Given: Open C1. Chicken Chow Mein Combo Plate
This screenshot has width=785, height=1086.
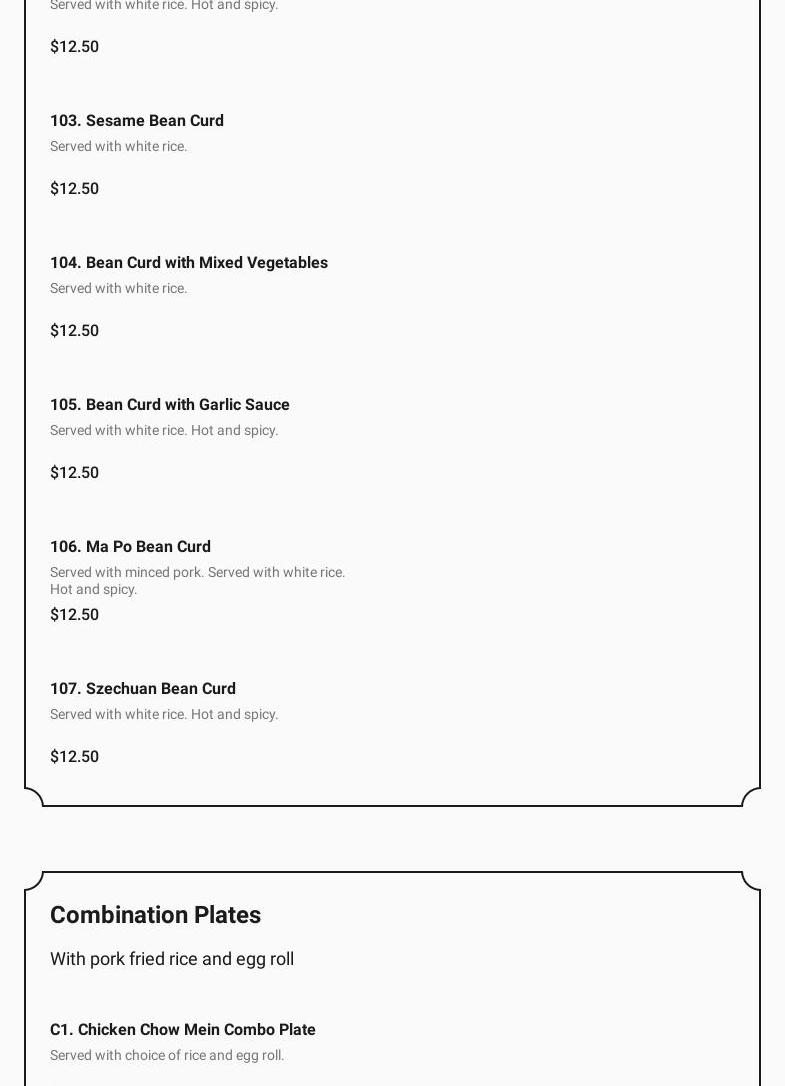Looking at the screenshot, I should 182,1029.
